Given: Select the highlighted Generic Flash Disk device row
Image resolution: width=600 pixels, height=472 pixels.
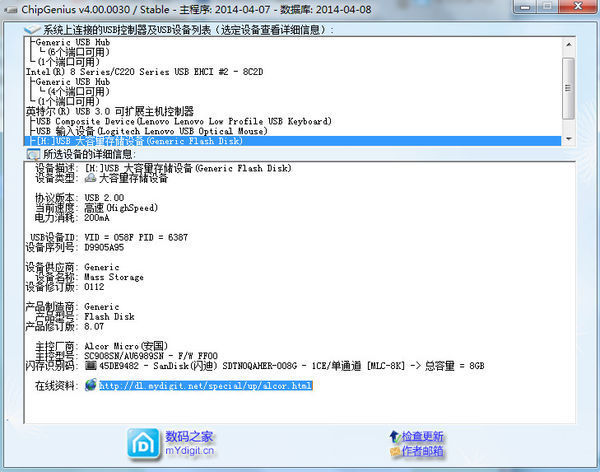Looking at the screenshot, I should [293, 141].
